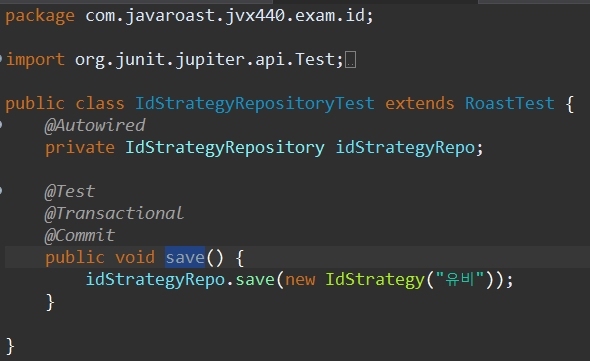Click the closing brace of the save method
This screenshot has height=361, width=590.
coord(50,302)
